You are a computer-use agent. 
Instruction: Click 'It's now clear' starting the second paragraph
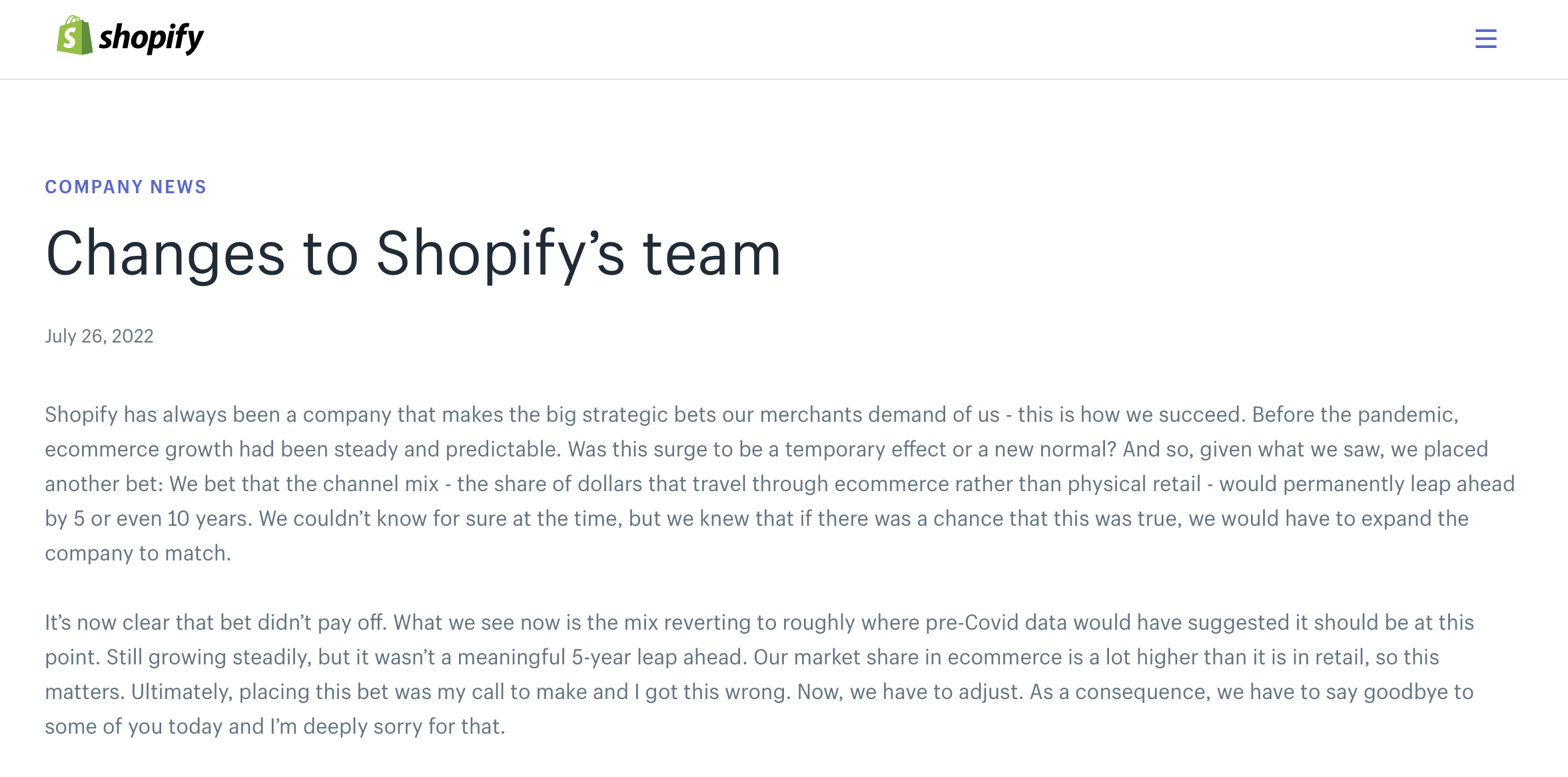107,623
